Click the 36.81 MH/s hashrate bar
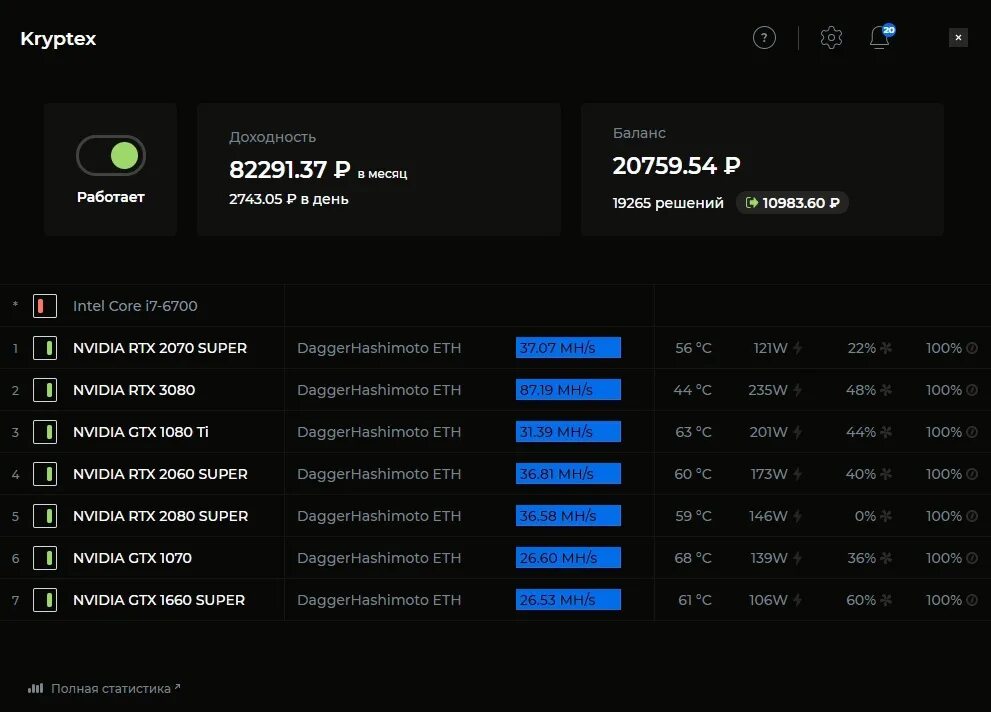Viewport: 991px width, 712px height. tap(568, 474)
